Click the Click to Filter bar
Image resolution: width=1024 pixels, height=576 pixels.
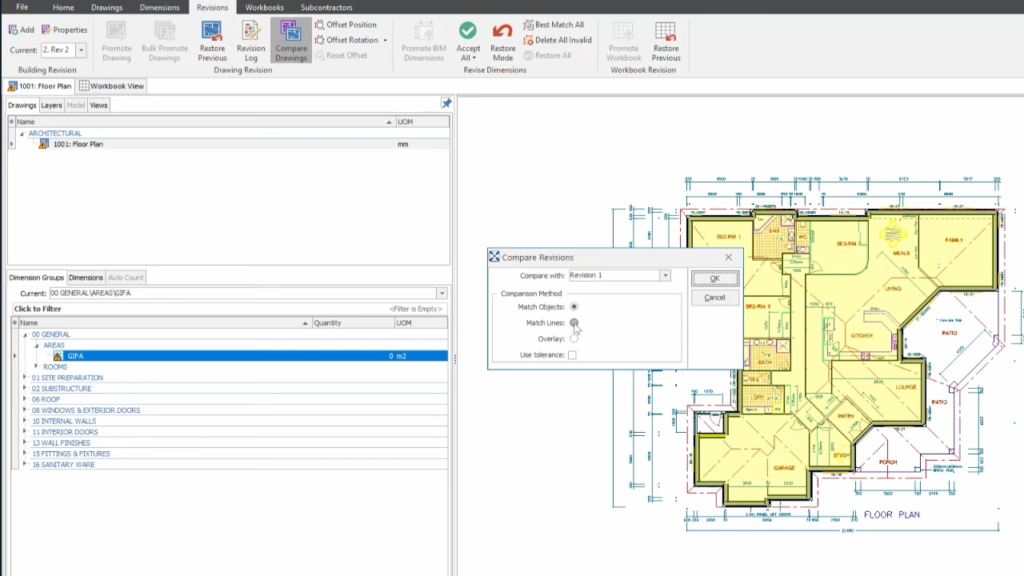click(229, 309)
